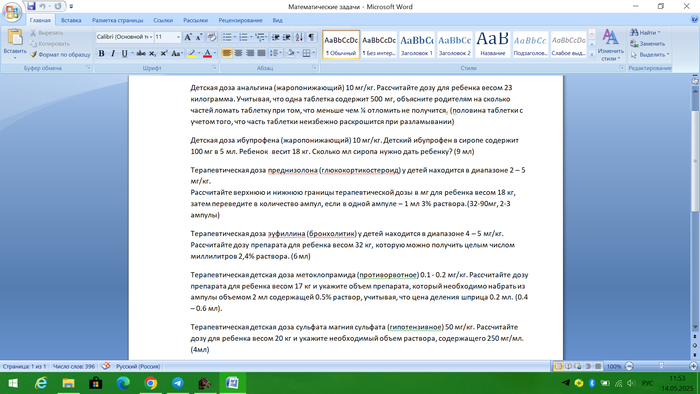Toggle underline formatting button

pos(125,54)
